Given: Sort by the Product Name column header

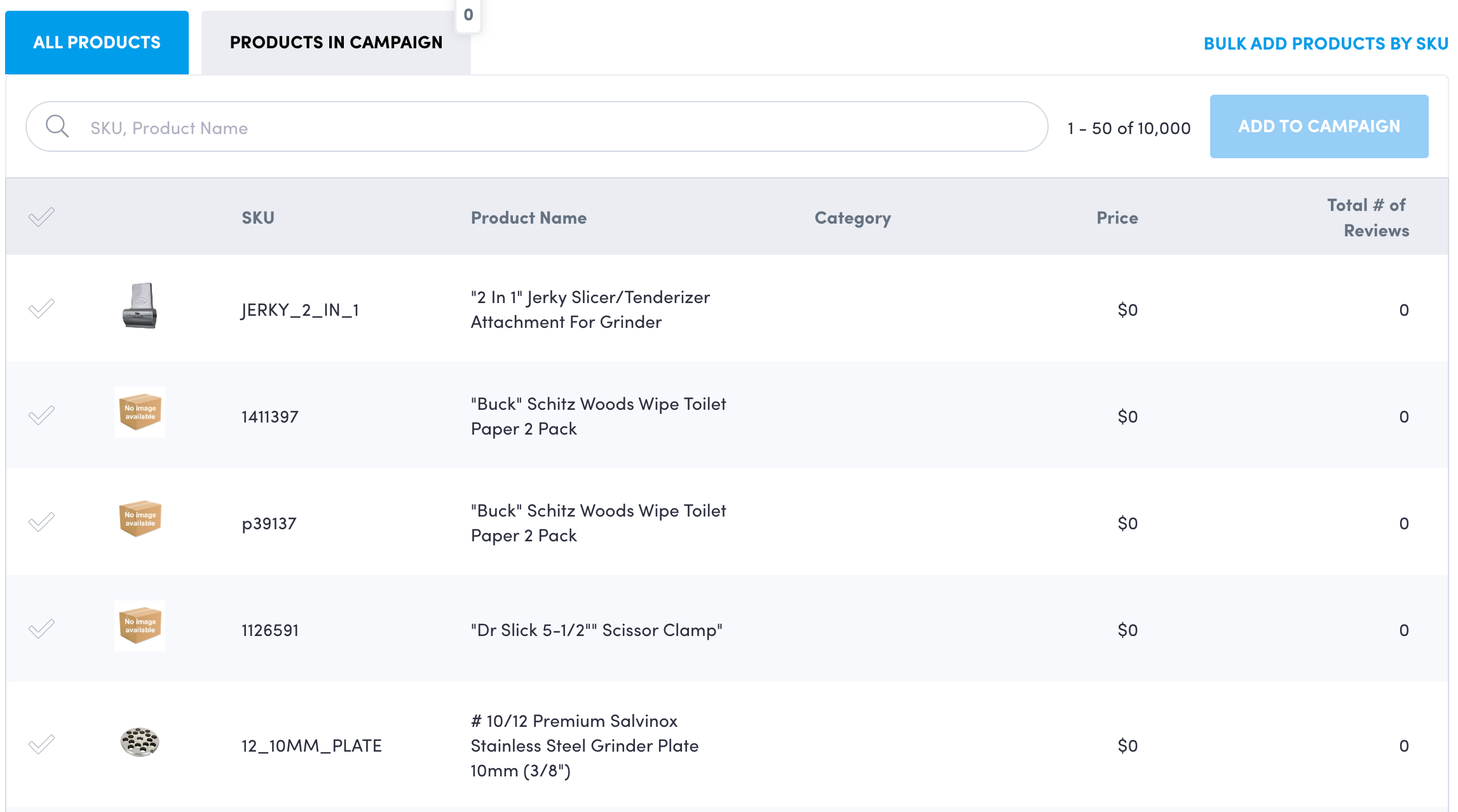Looking at the screenshot, I should [x=528, y=218].
